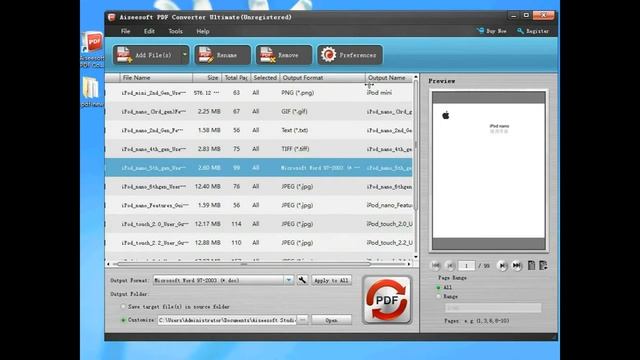
Task: Browse for output folder with ellipsis button
Action: click(302, 320)
